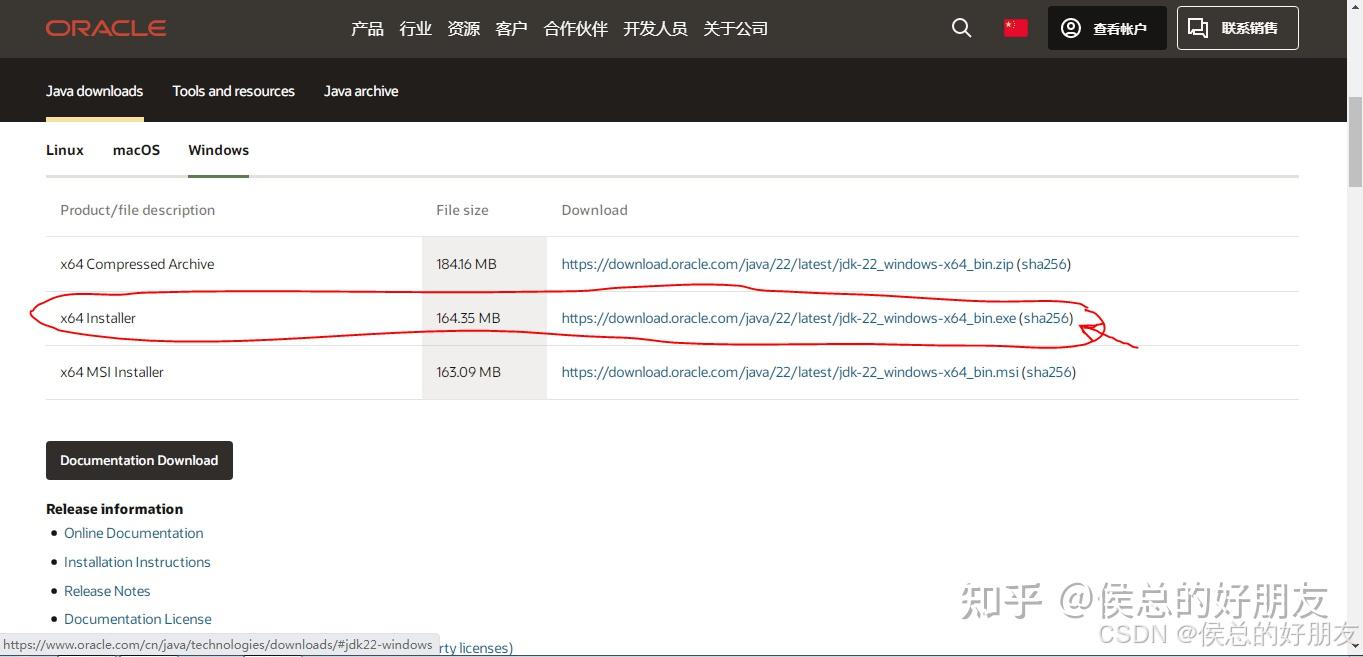Open Installation Instructions link
This screenshot has width=1363, height=657.
(137, 562)
